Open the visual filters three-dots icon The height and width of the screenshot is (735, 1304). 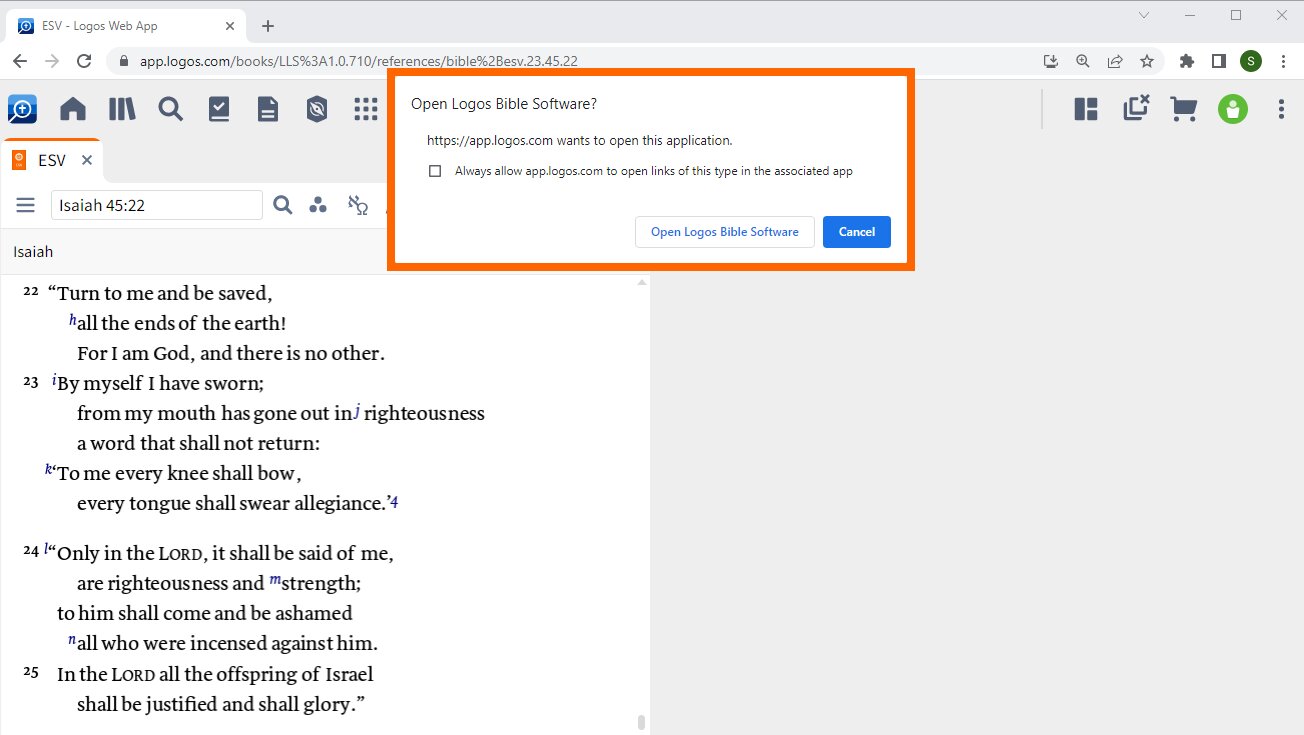click(x=318, y=205)
